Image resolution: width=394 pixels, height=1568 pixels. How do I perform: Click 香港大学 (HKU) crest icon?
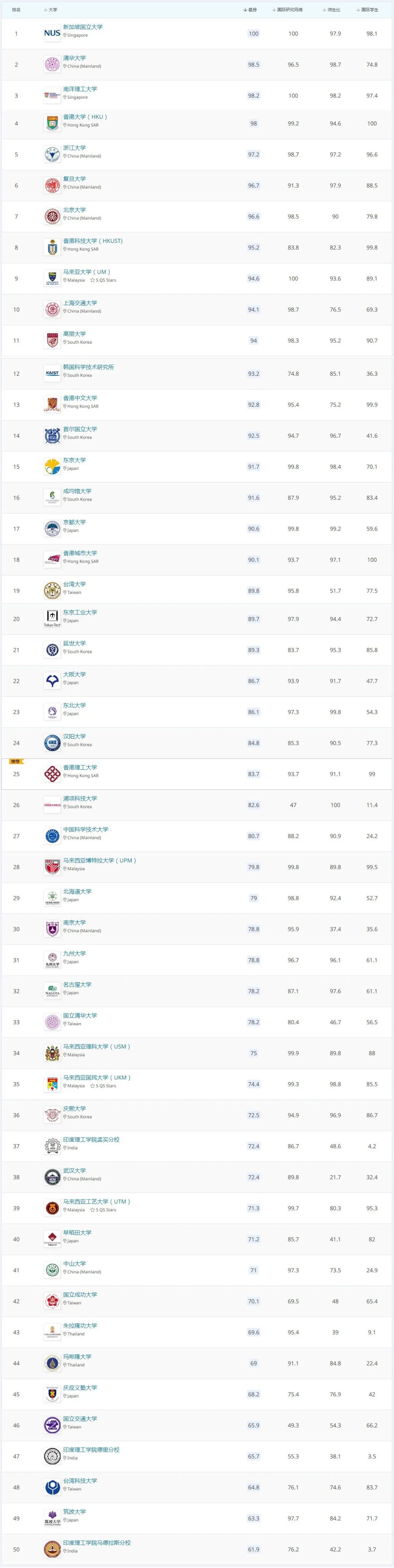click(52, 123)
